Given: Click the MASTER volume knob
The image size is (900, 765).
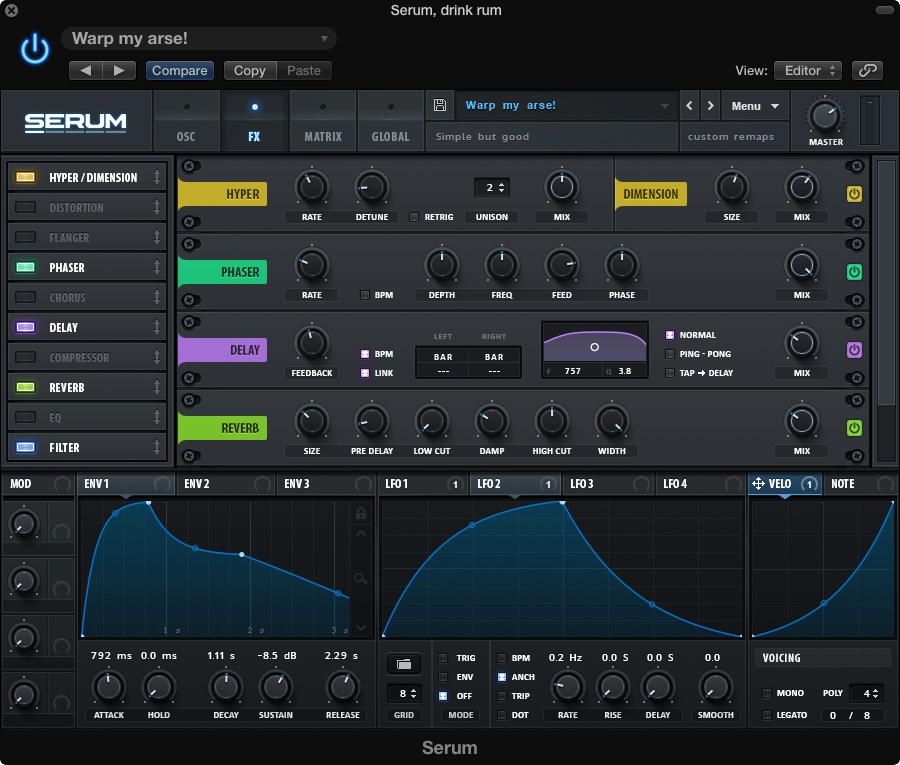Looking at the screenshot, I should point(825,116).
